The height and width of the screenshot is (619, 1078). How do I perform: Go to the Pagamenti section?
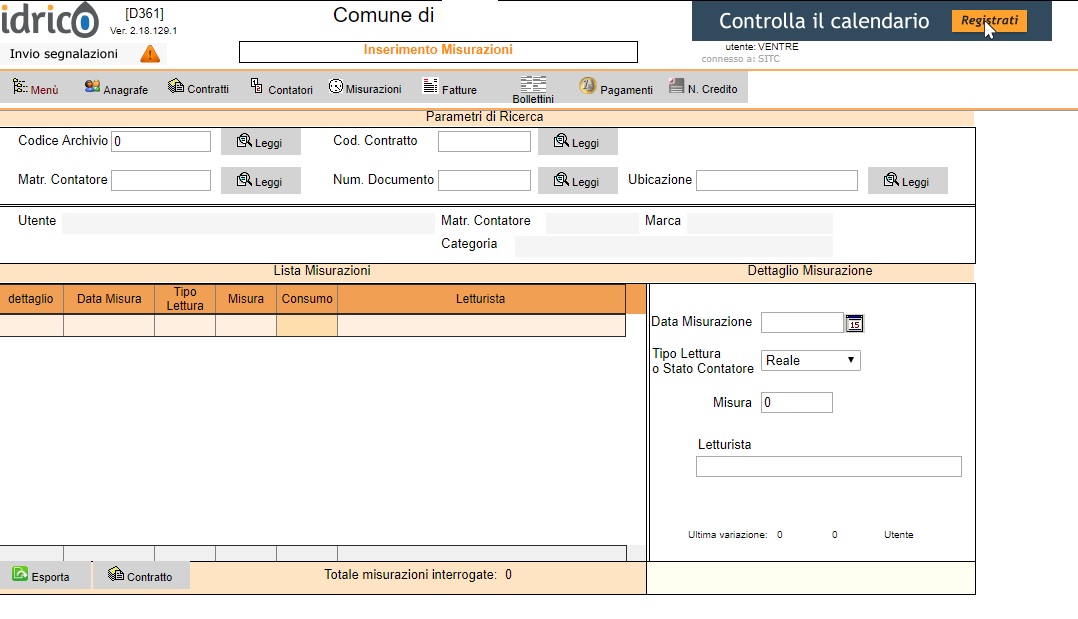tap(616, 88)
